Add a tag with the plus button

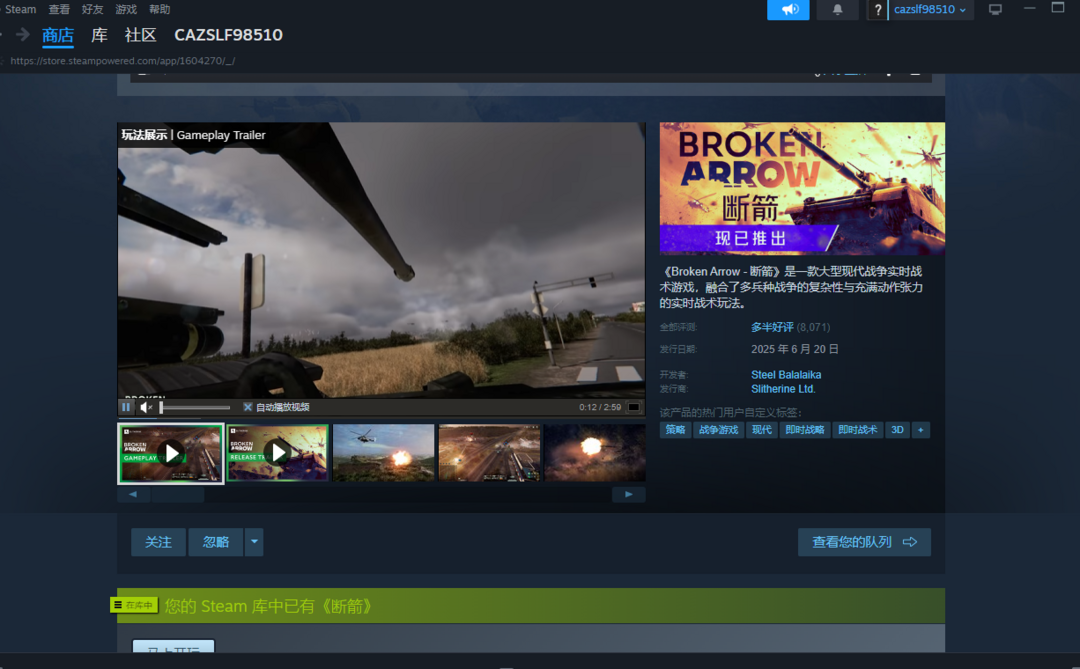click(x=921, y=430)
